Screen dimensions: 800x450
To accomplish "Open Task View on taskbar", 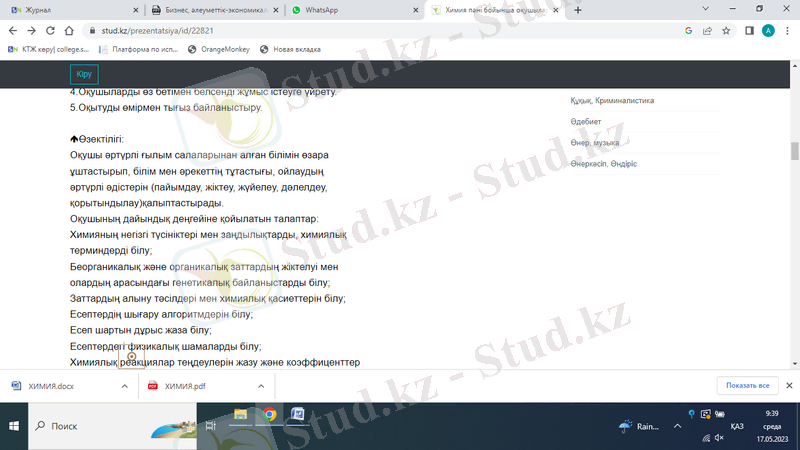I will pos(210,426).
